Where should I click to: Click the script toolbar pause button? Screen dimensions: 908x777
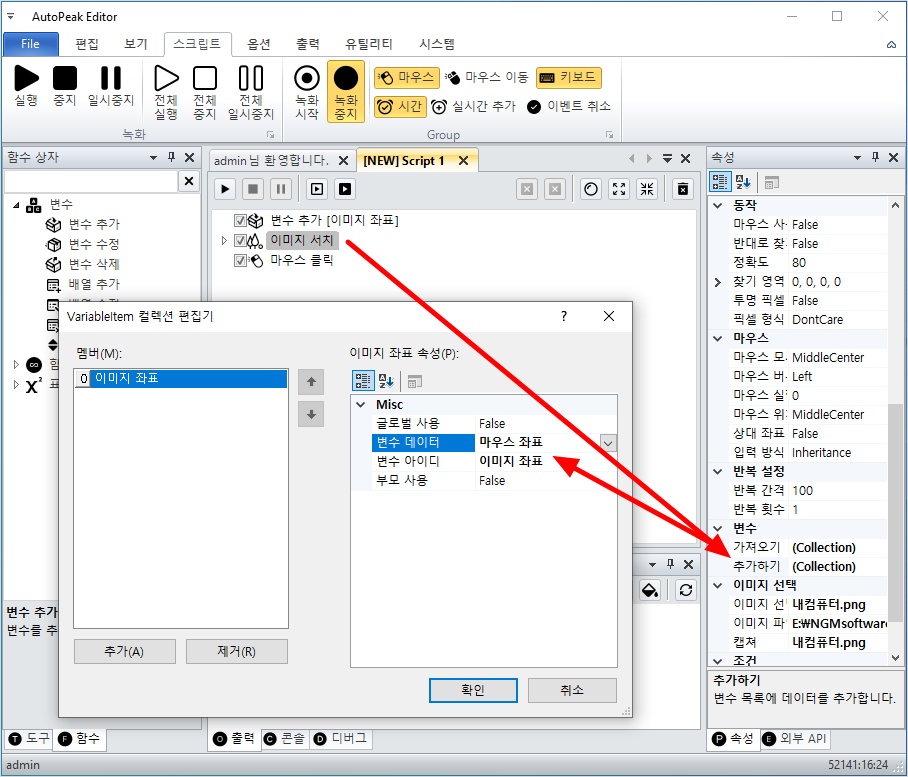coord(280,189)
